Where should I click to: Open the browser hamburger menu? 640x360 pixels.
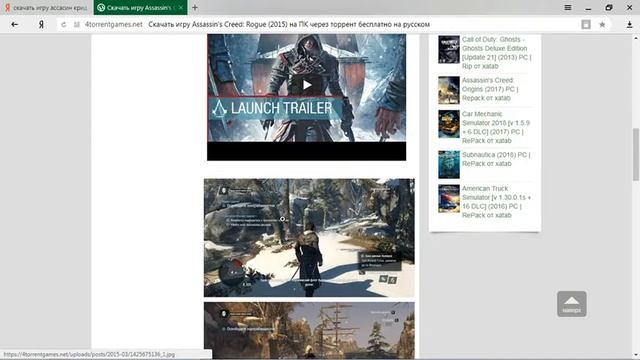(568, 7)
